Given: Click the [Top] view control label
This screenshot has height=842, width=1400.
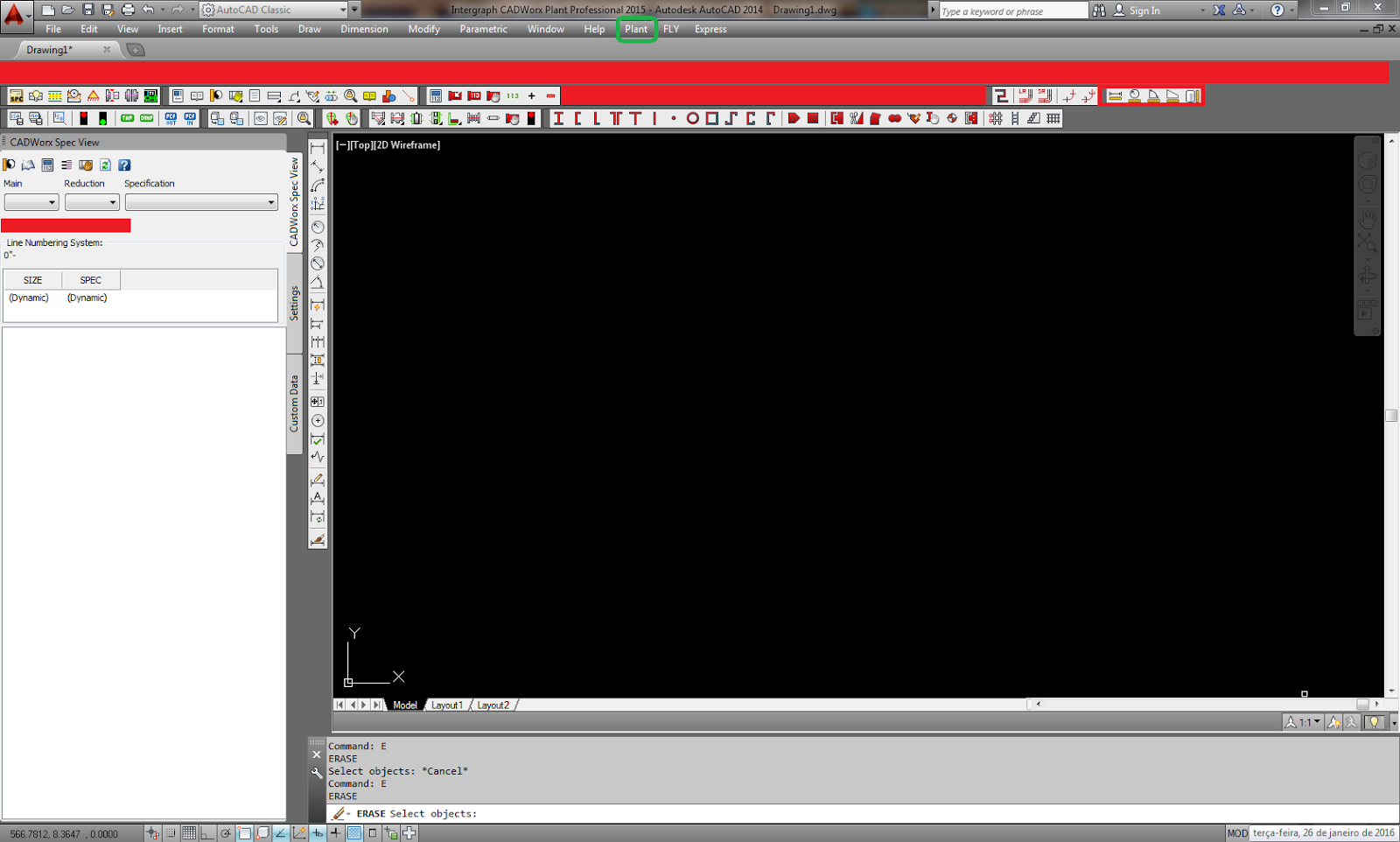Looking at the screenshot, I should (361, 145).
